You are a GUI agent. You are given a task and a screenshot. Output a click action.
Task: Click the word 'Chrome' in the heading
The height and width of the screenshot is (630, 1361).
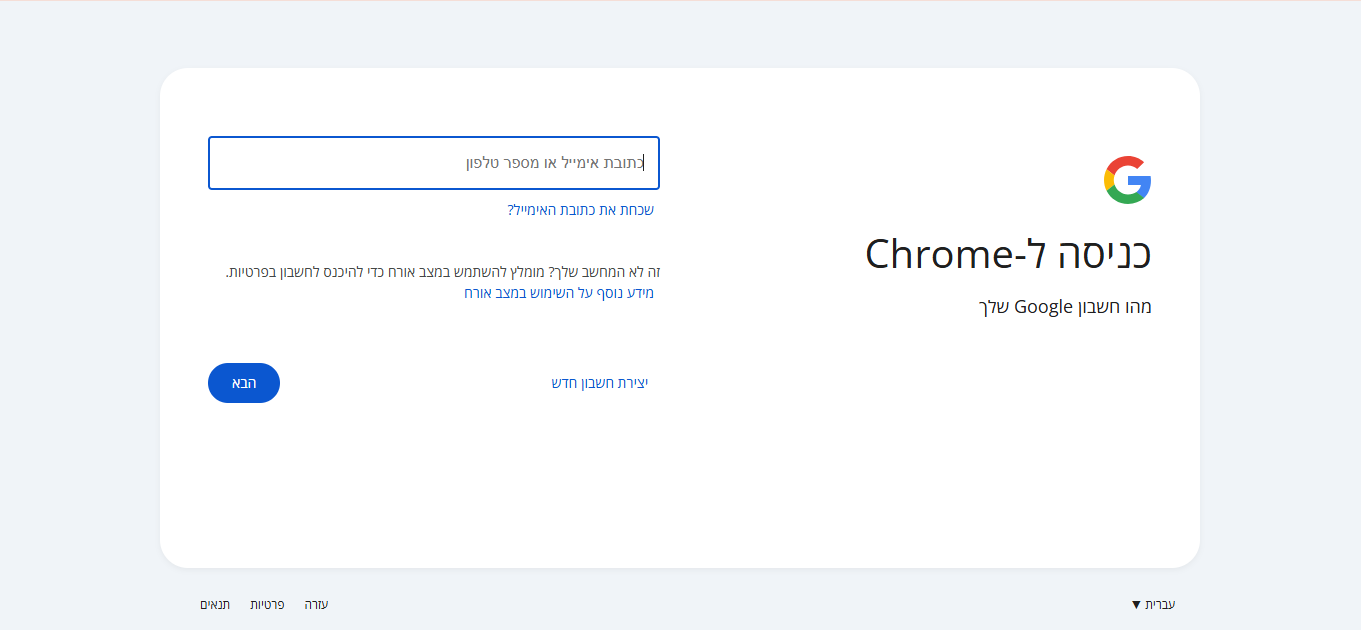(938, 254)
